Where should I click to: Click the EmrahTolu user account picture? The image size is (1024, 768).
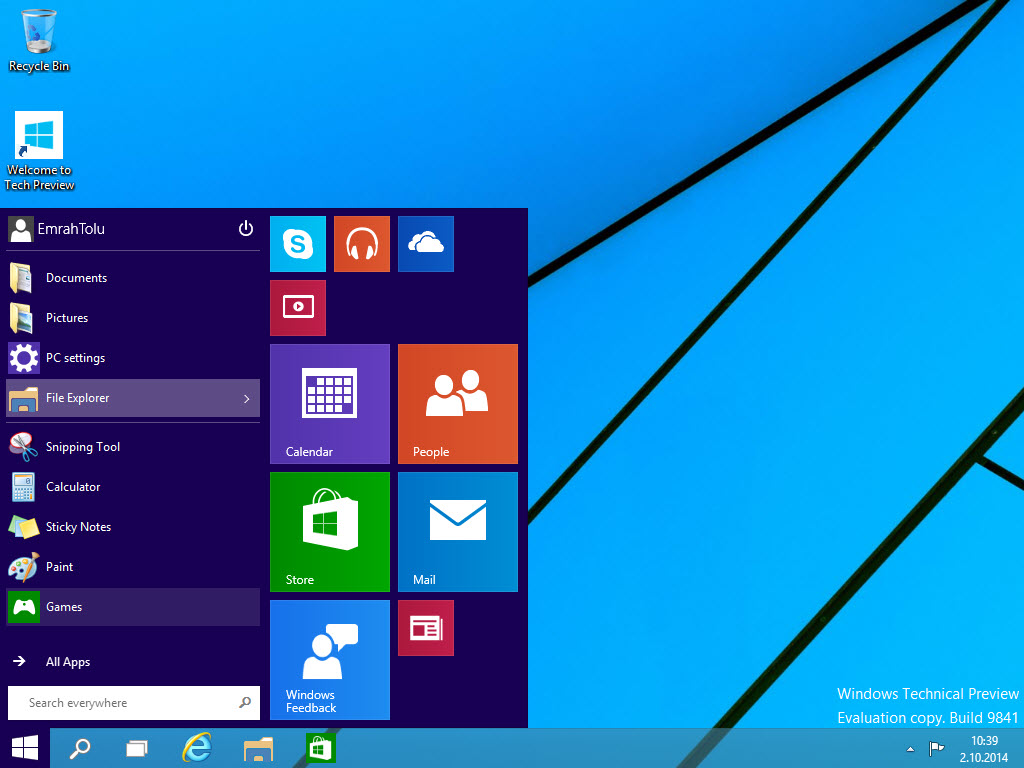(20, 229)
